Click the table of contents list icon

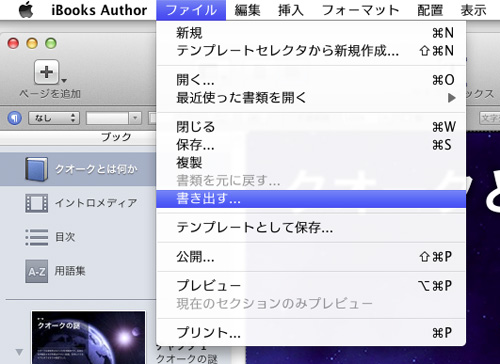pos(37,237)
